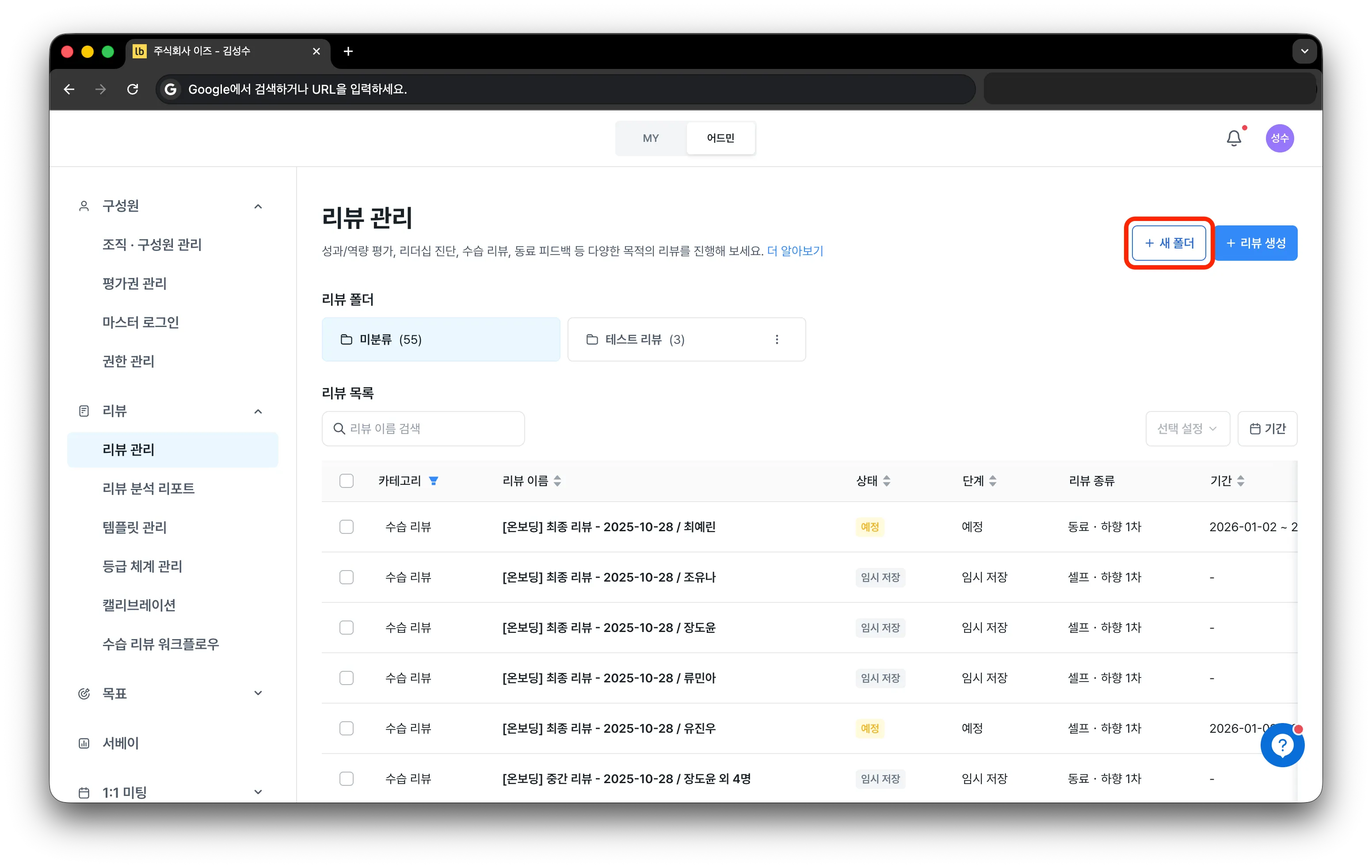
Task: Open the notification bell
Action: click(x=1234, y=138)
